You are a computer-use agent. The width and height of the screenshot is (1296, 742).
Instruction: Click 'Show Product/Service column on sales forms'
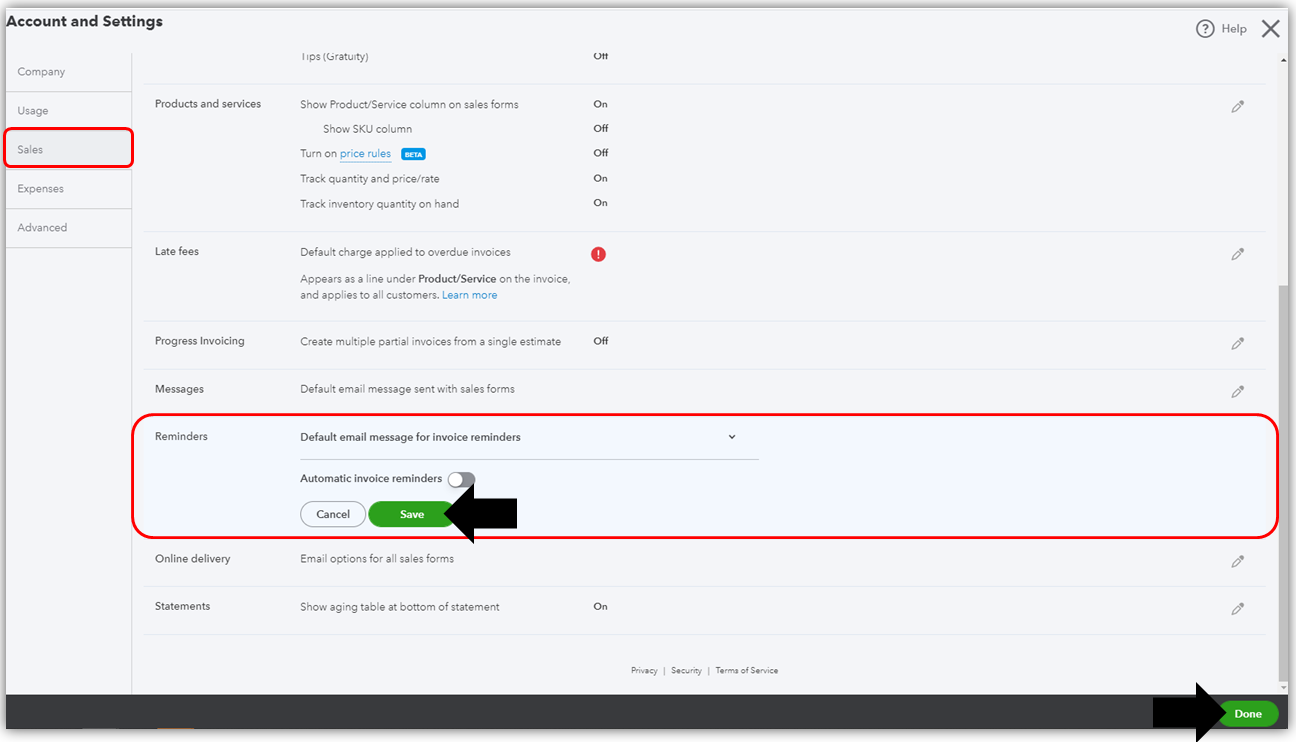point(409,104)
